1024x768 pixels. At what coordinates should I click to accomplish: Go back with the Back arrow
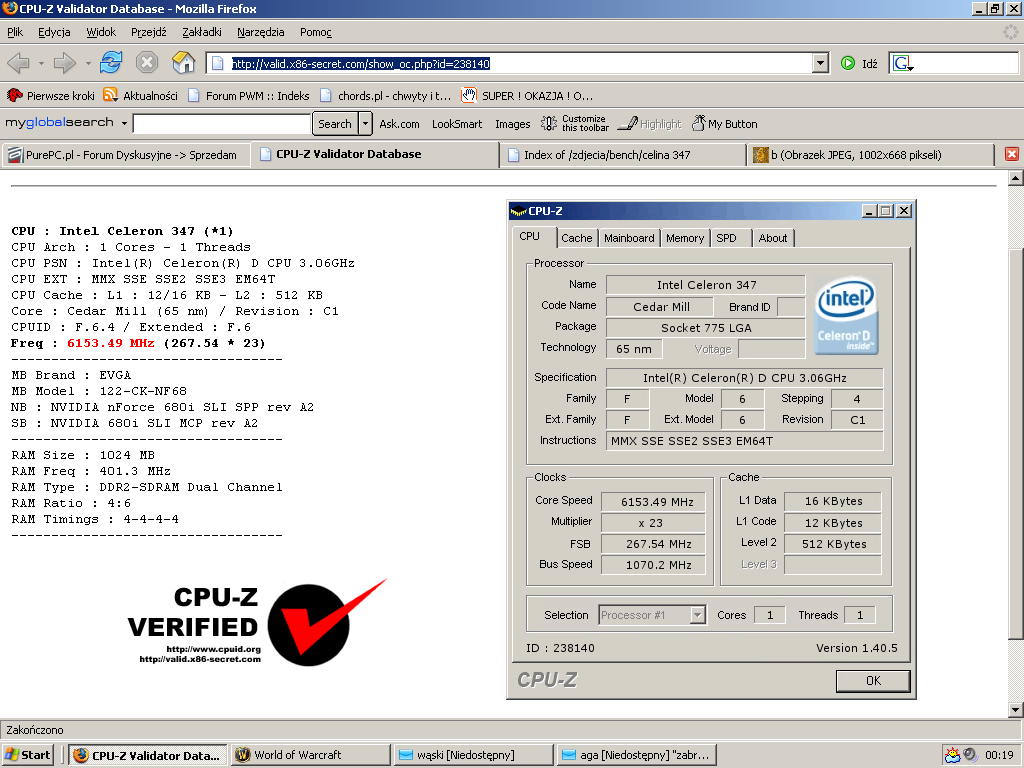point(18,63)
